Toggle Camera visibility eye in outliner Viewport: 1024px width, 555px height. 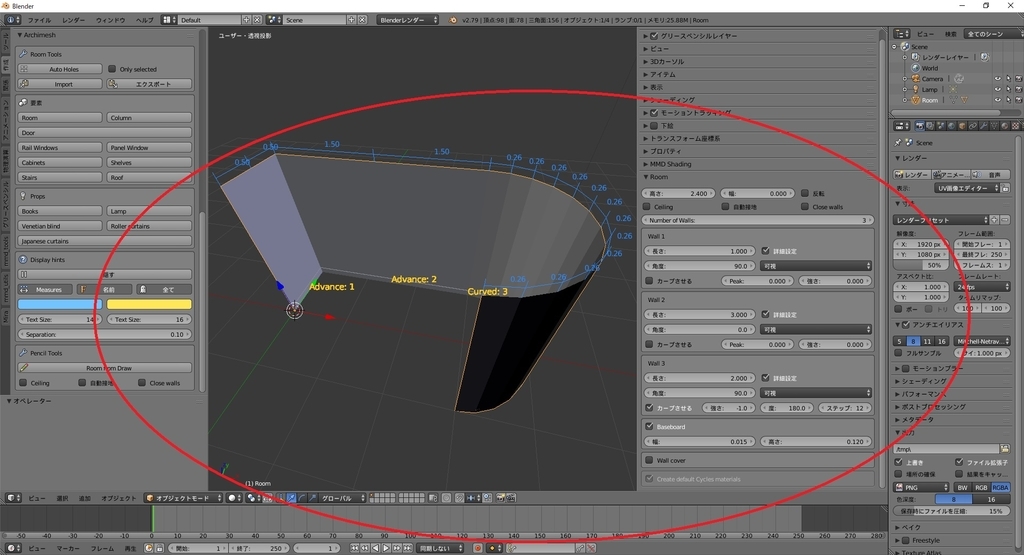[997, 79]
